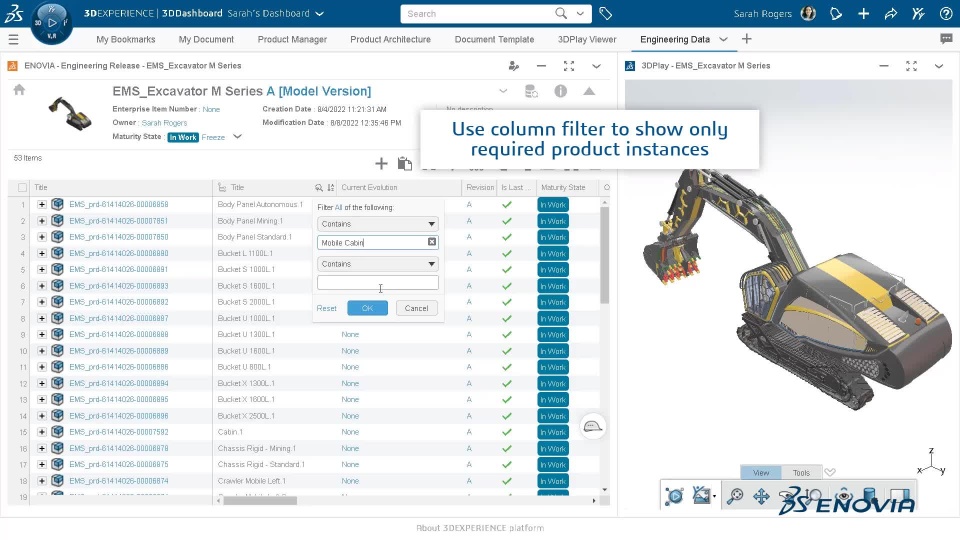Click the add plus icon in top bar
The height and width of the screenshot is (540, 960).
click(x=863, y=14)
